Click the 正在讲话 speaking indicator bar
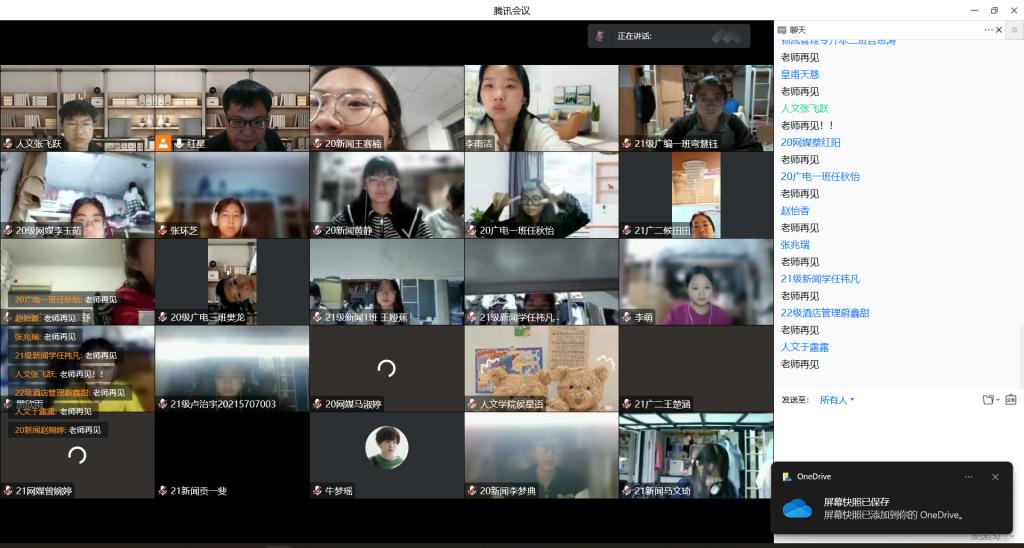The width and height of the screenshot is (1024, 548). point(668,36)
